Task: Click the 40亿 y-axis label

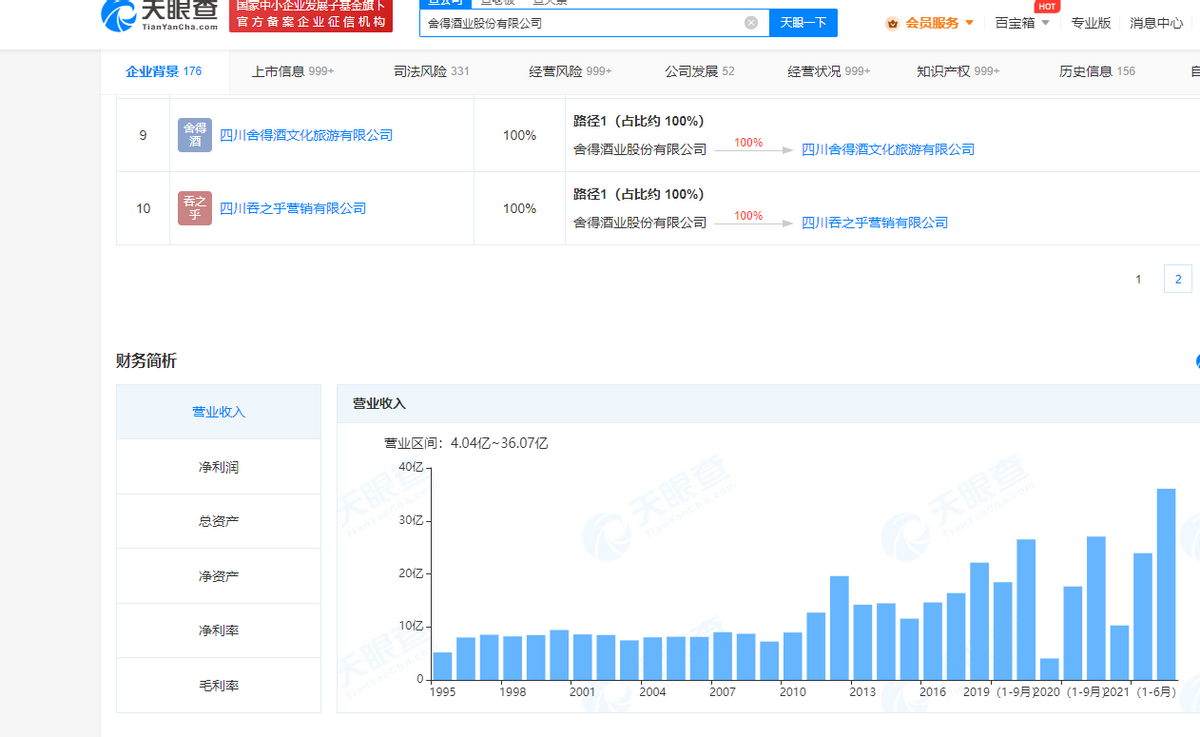Action: tap(411, 467)
